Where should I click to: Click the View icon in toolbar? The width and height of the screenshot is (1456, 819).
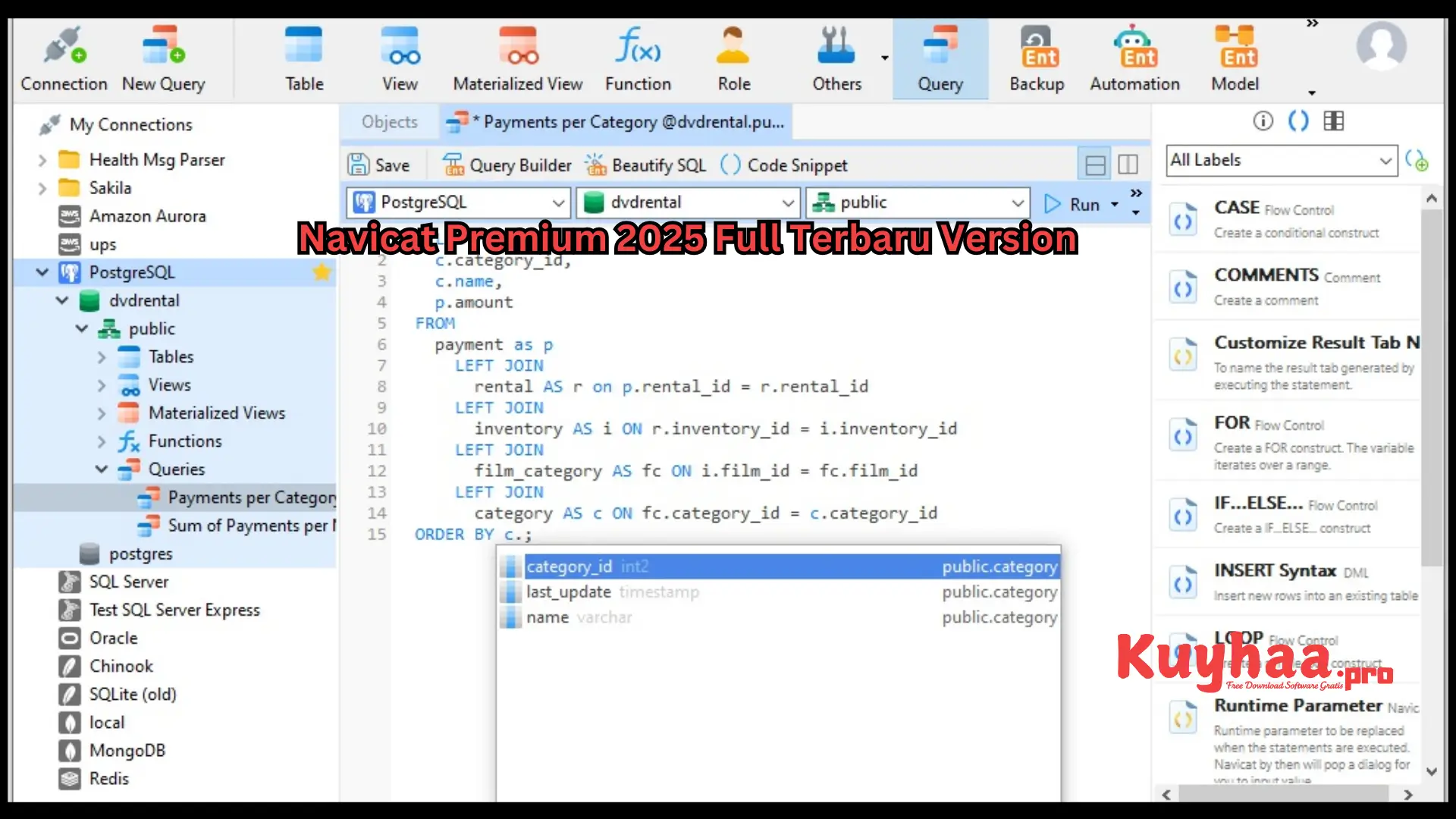point(399,58)
